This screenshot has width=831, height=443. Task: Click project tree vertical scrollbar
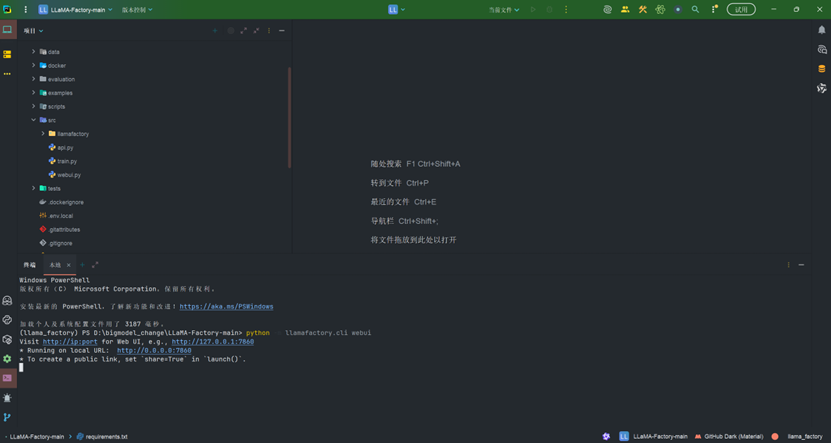pyautogui.click(x=289, y=117)
